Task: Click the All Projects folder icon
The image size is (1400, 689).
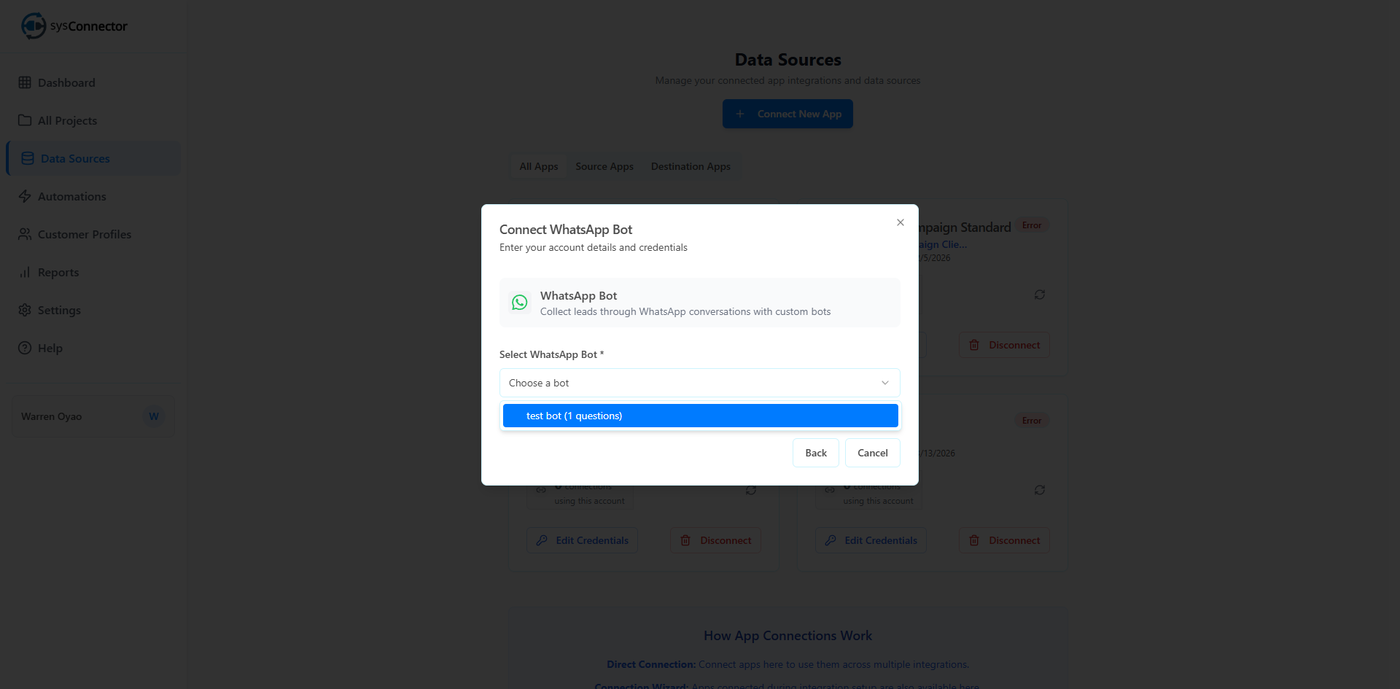Action: [x=25, y=121]
